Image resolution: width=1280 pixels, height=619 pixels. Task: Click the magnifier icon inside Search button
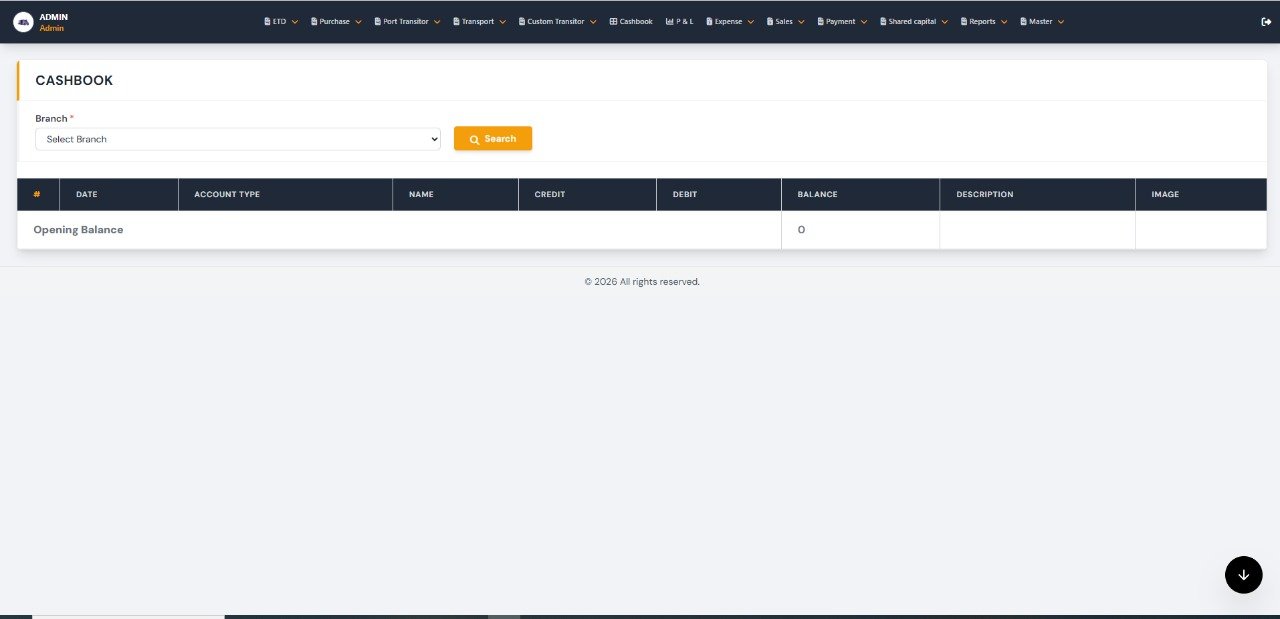coord(474,139)
